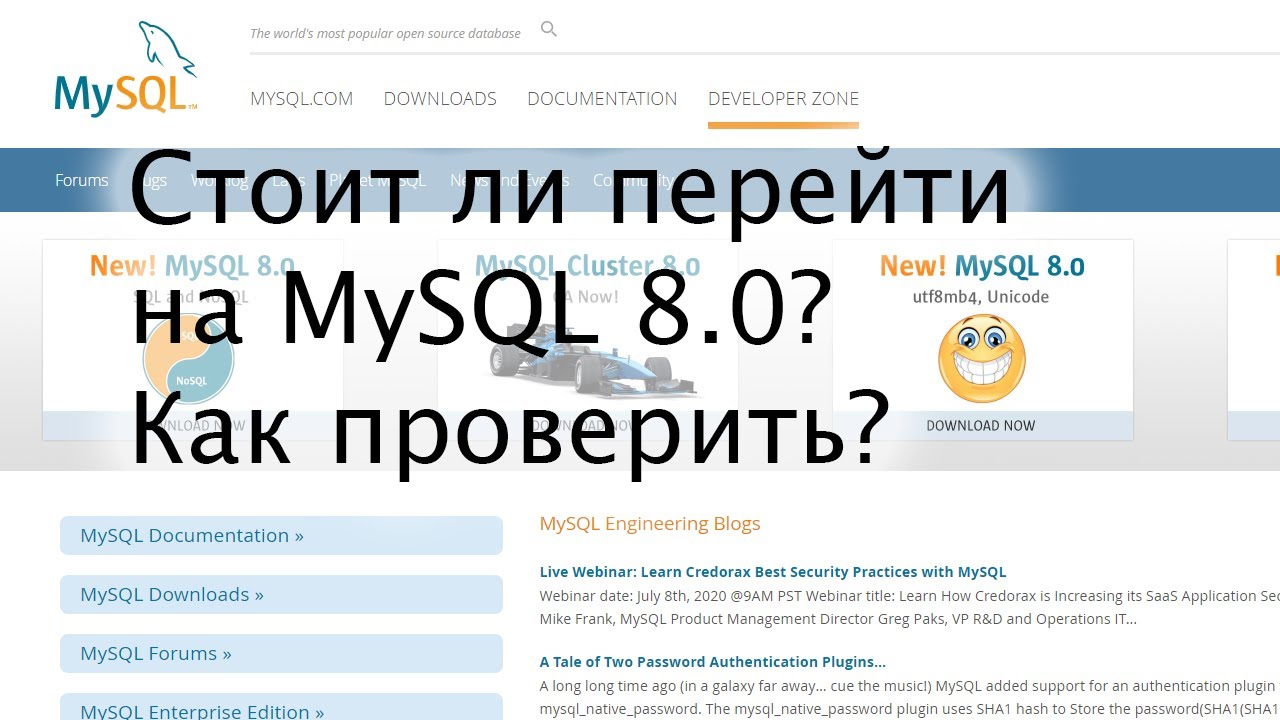The height and width of the screenshot is (720, 1280).
Task: Open A Tale of Two Password Authentication Plugins
Action: pyautogui.click(x=713, y=661)
